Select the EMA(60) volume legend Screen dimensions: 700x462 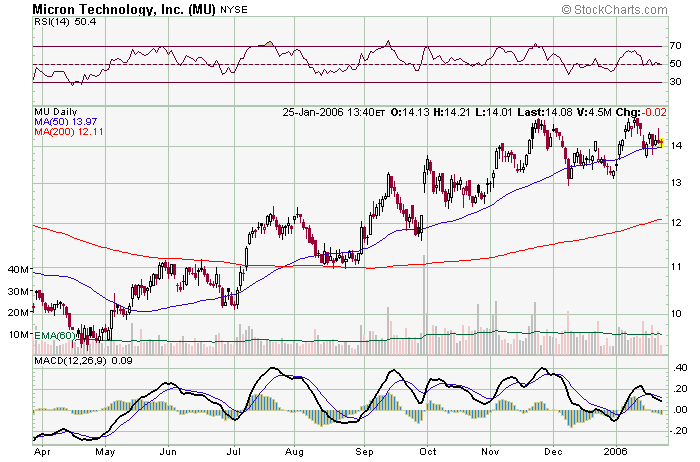54,335
